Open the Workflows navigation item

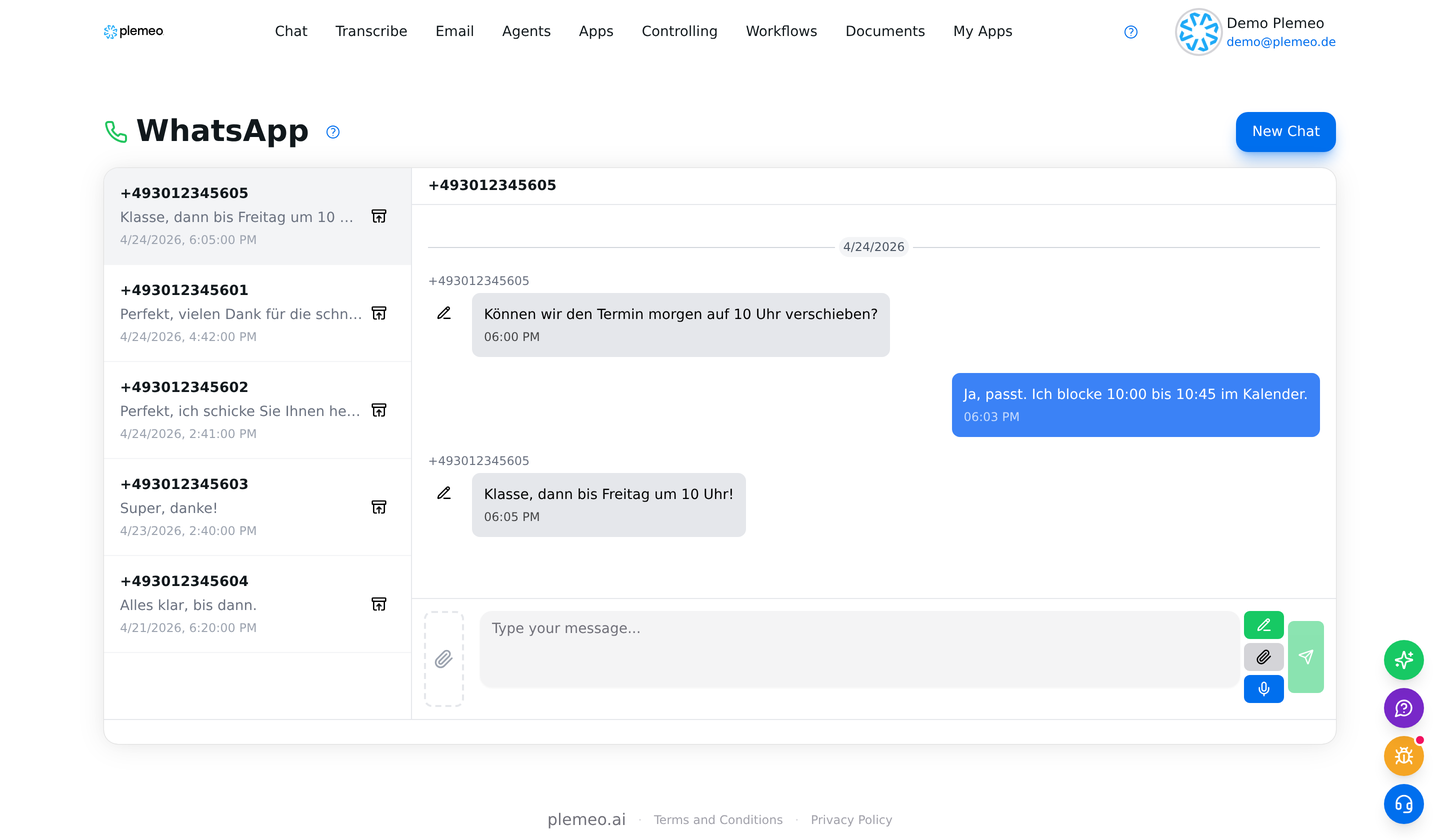(782, 31)
